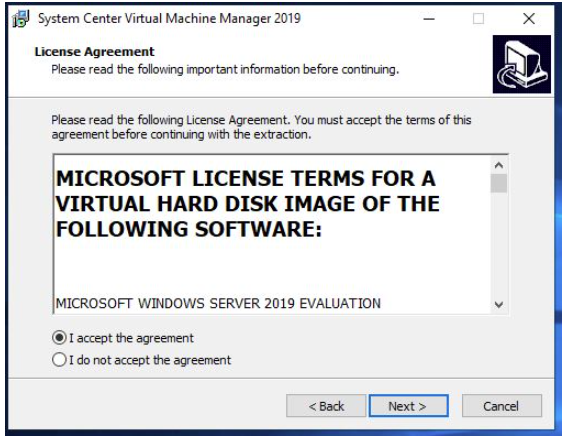Click the bold MICROSOFT LICENSE TERMS heading
The image size is (565, 439).
point(248,204)
